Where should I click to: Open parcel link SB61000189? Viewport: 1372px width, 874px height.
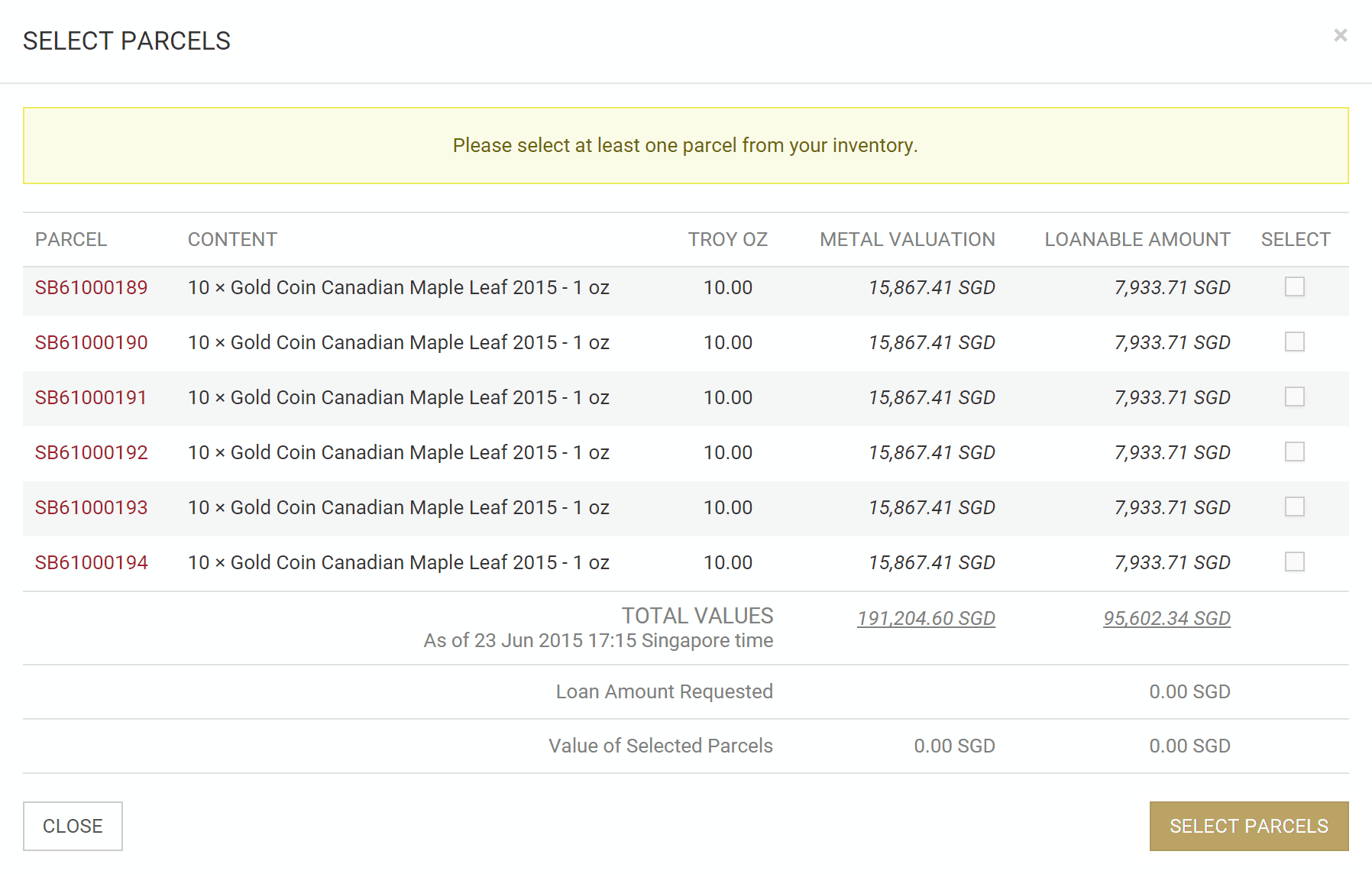click(91, 287)
